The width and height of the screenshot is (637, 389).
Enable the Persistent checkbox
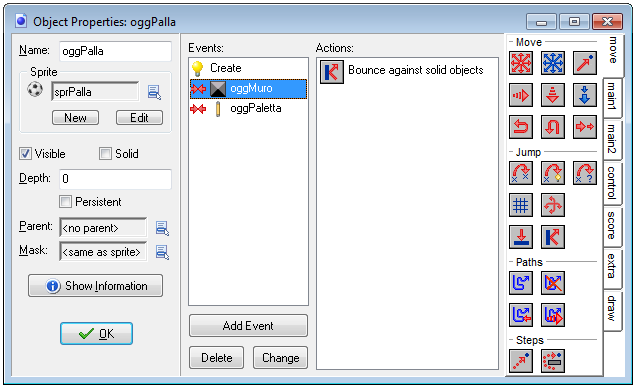(65, 202)
